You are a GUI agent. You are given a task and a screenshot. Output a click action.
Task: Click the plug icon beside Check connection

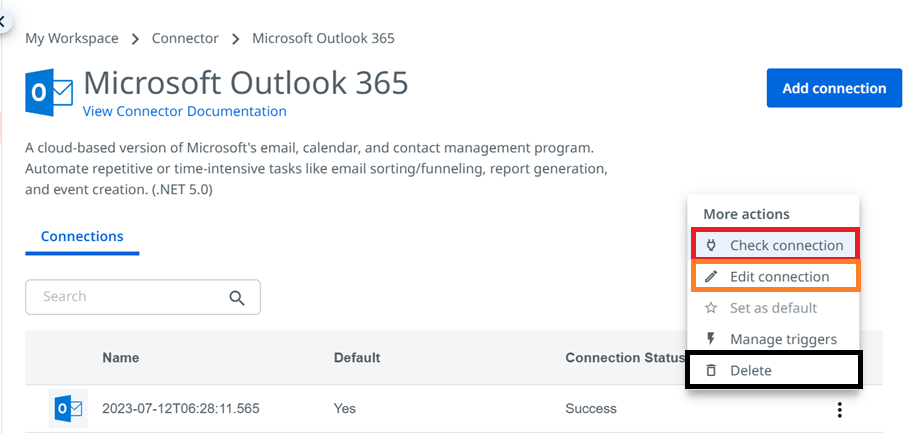(x=711, y=245)
